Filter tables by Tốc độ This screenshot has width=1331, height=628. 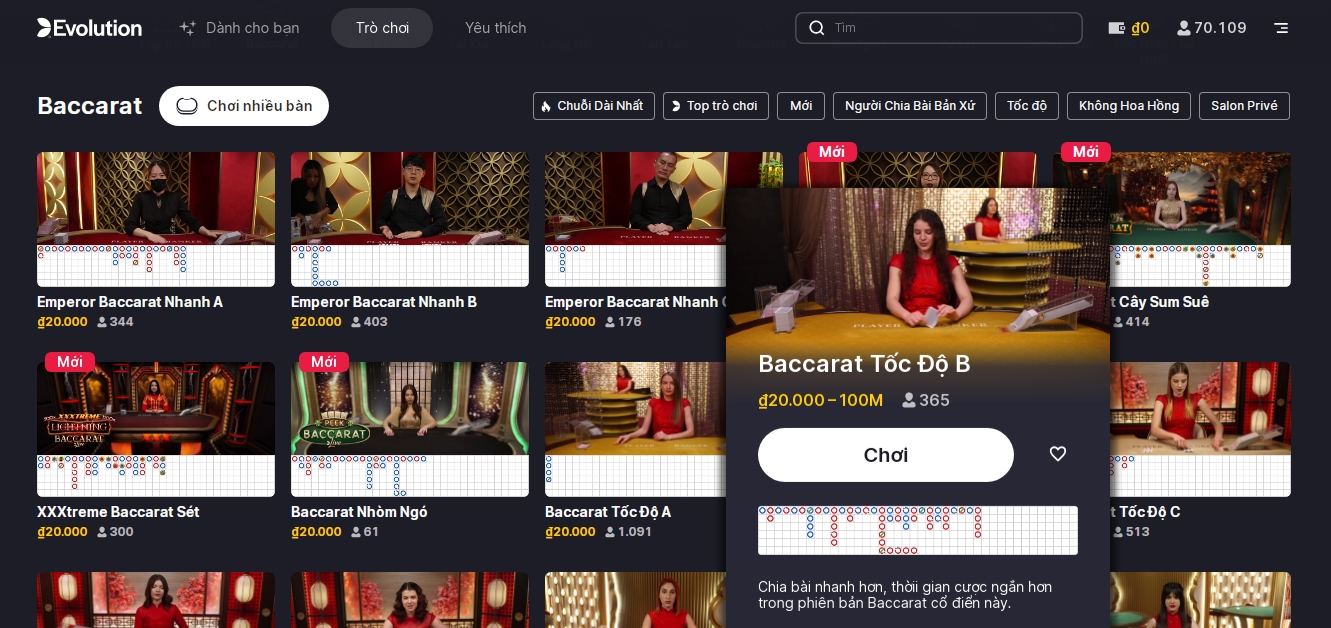(1027, 106)
